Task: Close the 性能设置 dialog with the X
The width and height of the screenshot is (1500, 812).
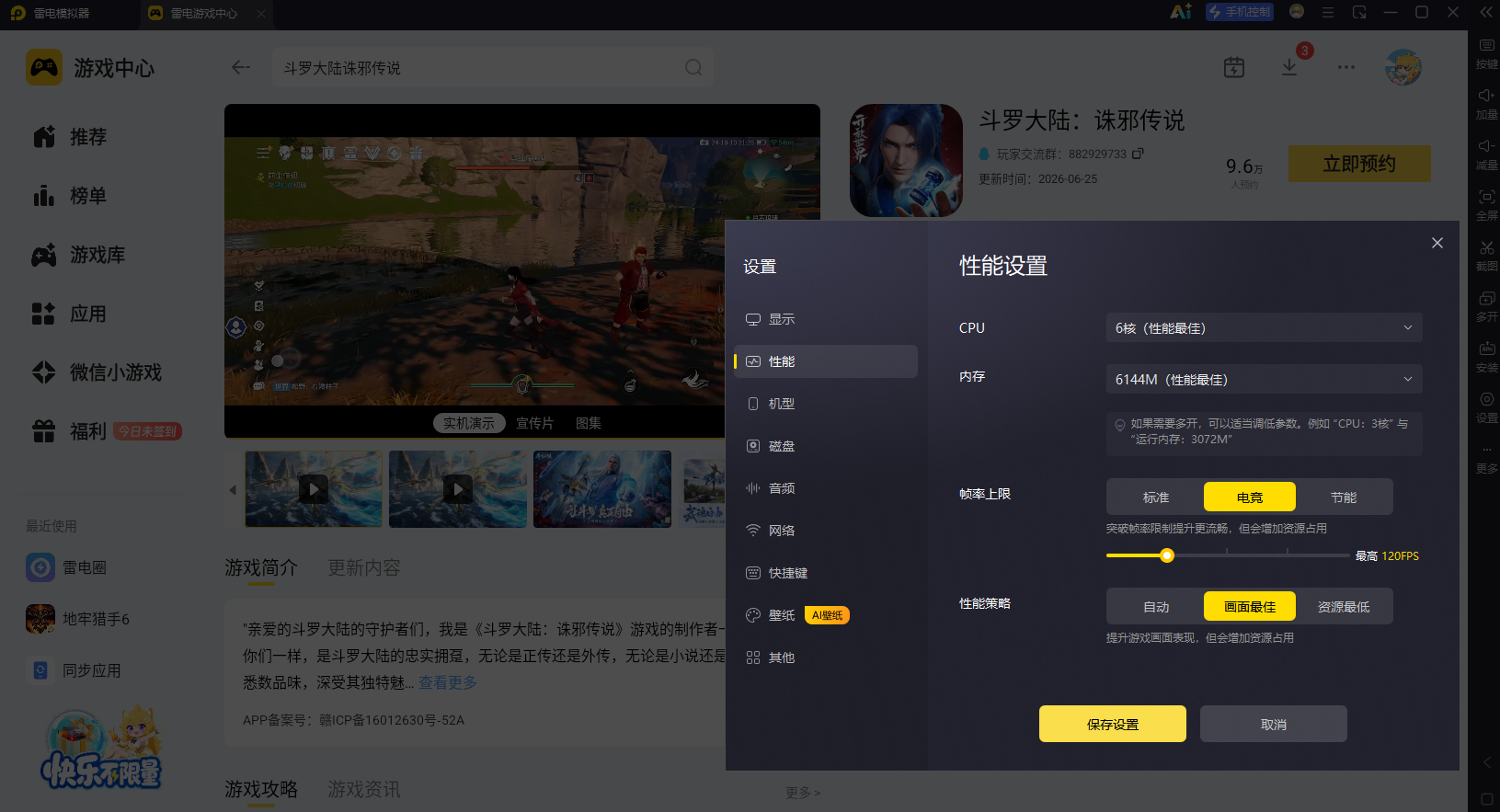Action: 1437,243
